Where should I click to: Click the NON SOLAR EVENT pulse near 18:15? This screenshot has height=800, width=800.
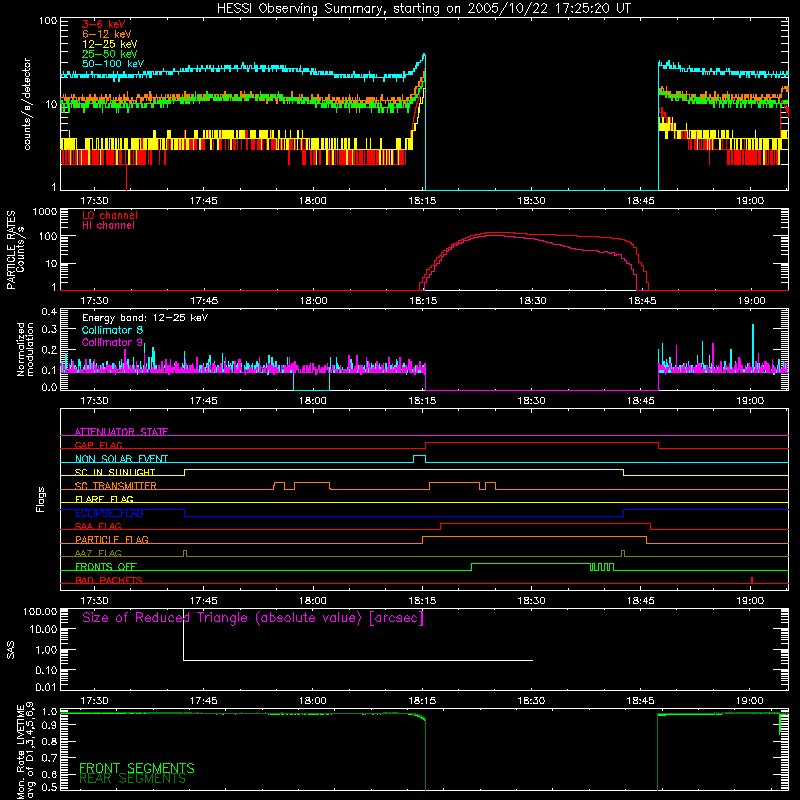tap(419, 458)
